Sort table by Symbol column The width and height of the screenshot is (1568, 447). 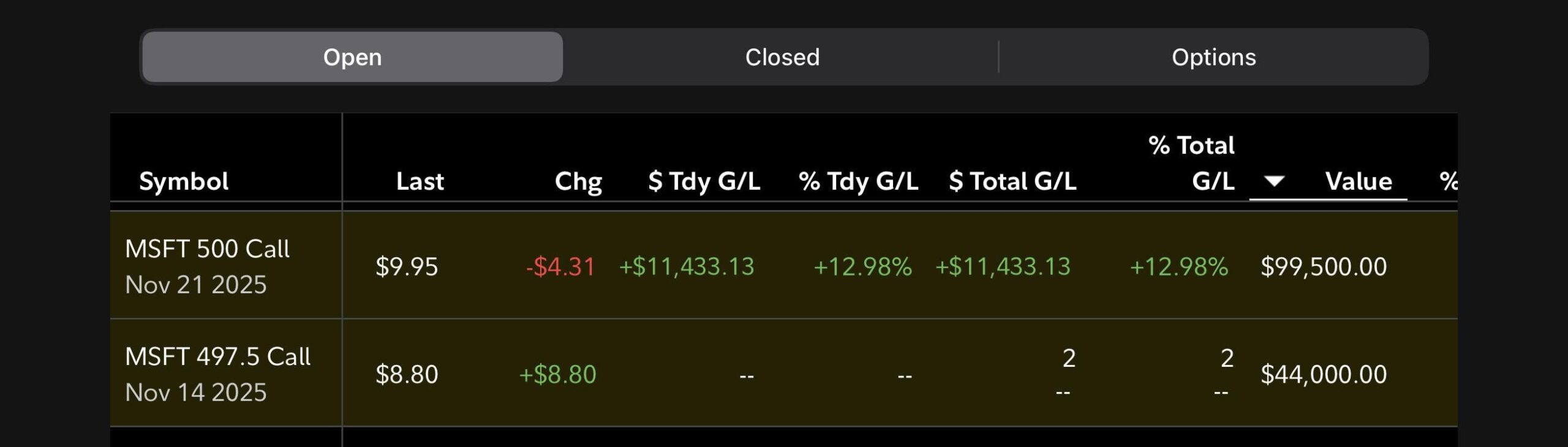[x=184, y=181]
